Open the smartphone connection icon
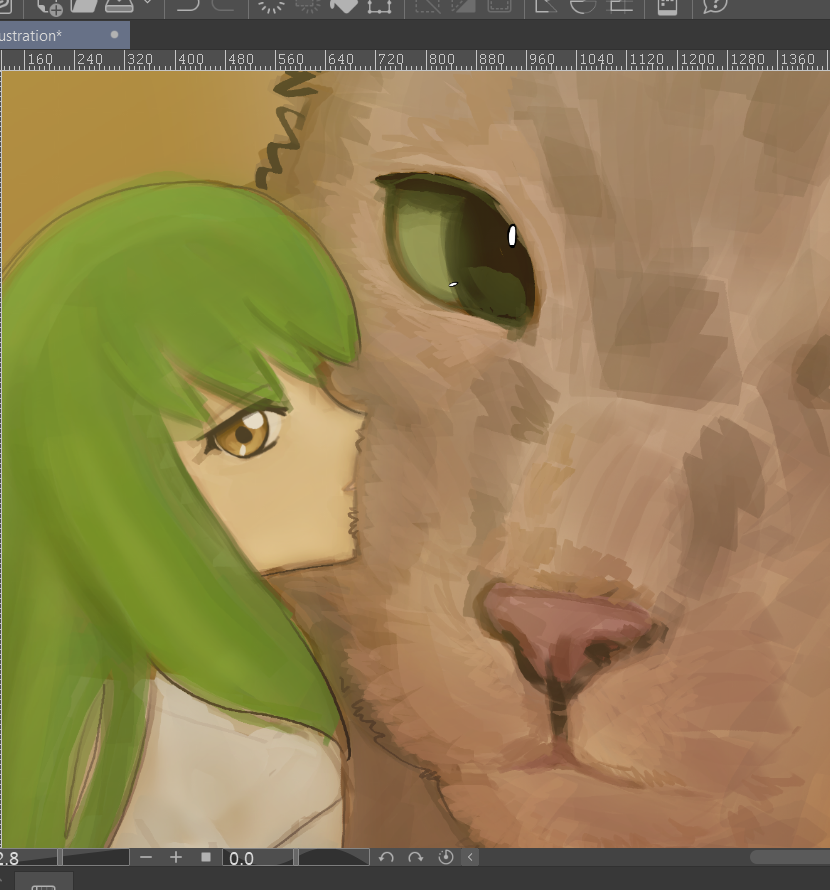Screen dimensions: 830x890 click(x=667, y=6)
